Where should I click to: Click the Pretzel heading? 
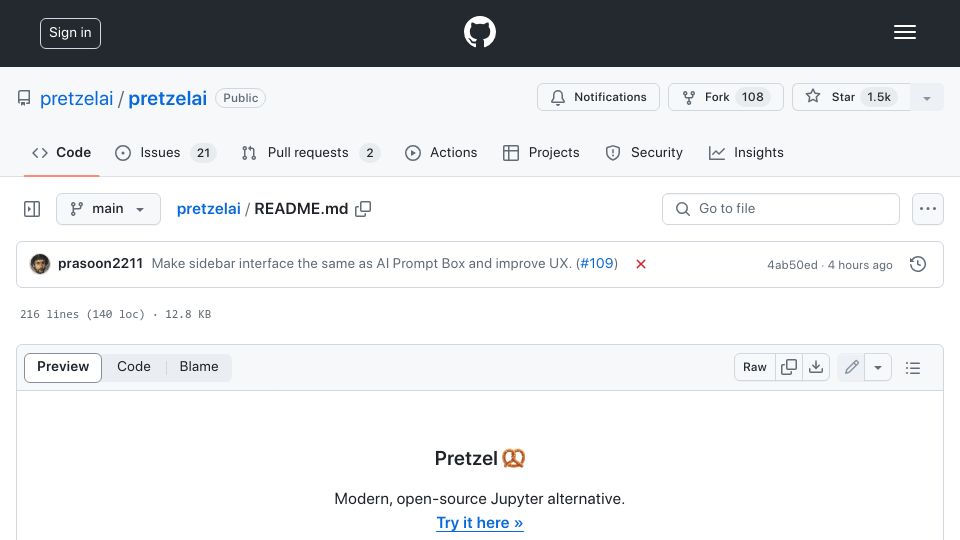point(479,458)
